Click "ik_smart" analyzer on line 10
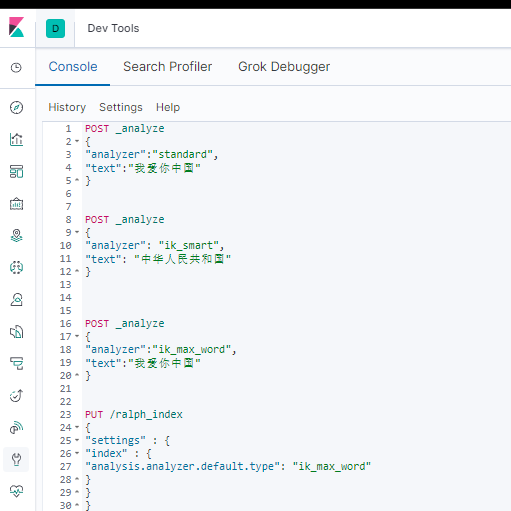Viewport: 511px width, 511px height. pyautogui.click(x=188, y=246)
